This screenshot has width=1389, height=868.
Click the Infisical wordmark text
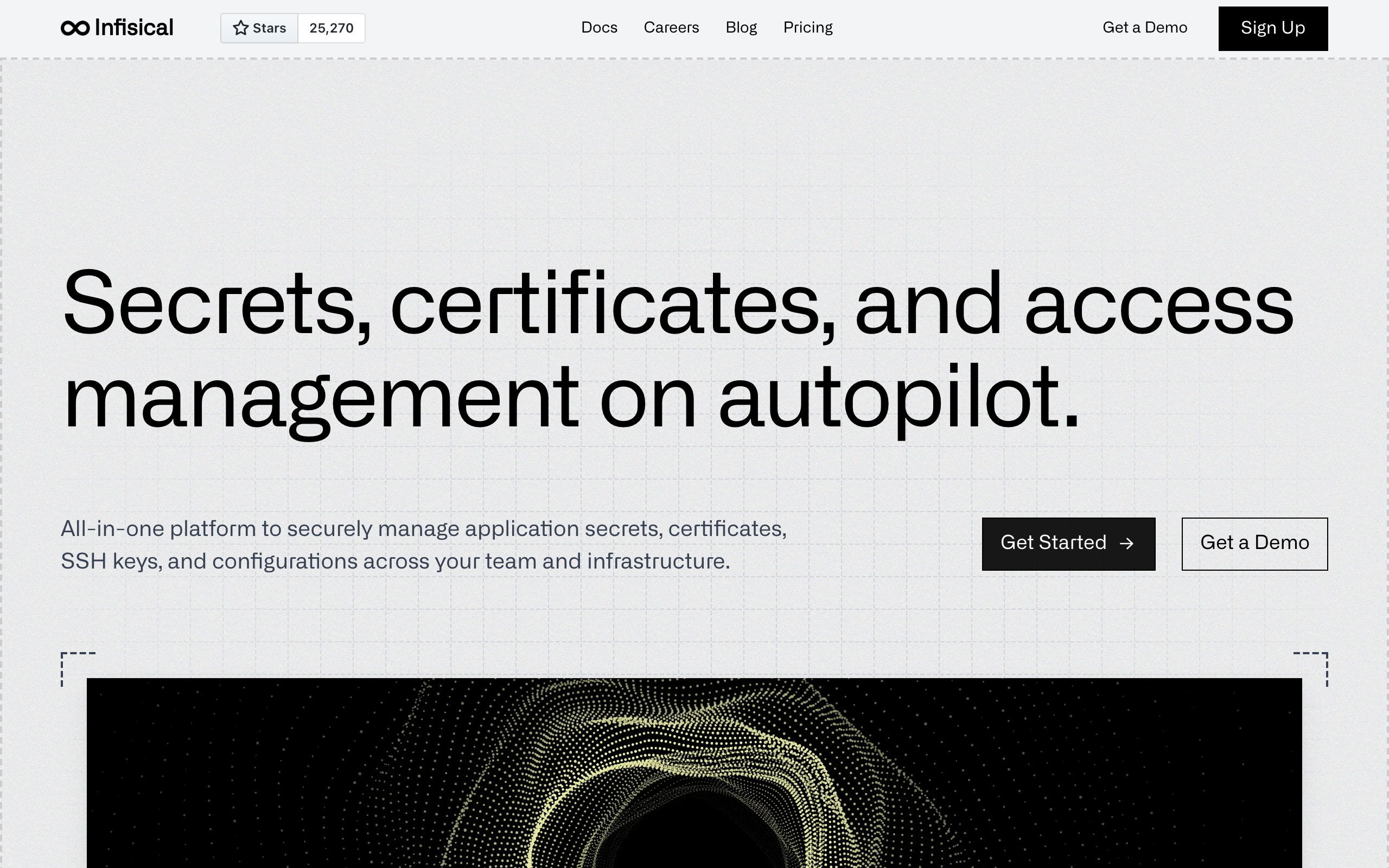click(x=133, y=28)
